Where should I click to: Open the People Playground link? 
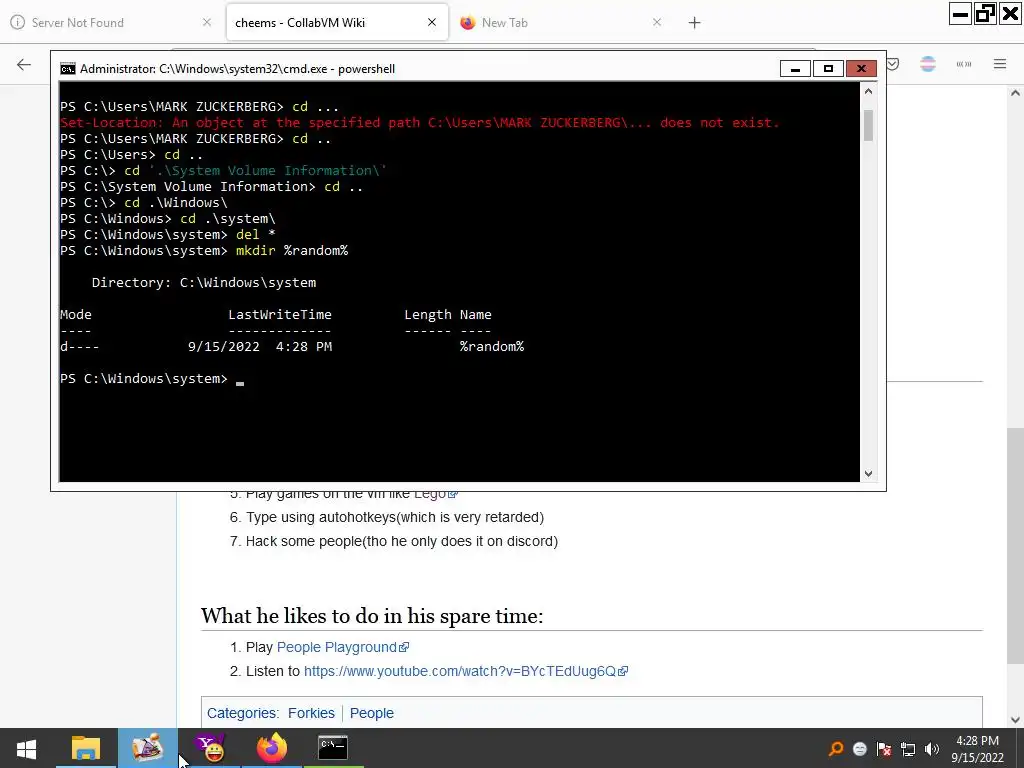click(x=343, y=647)
